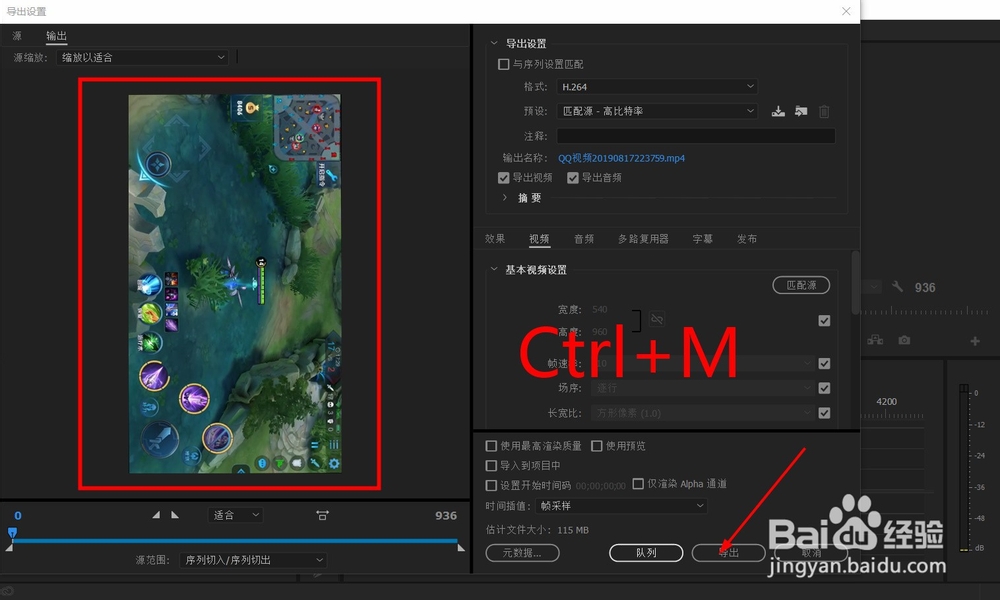Click the settings panel vertical scrollbar

pos(855,282)
